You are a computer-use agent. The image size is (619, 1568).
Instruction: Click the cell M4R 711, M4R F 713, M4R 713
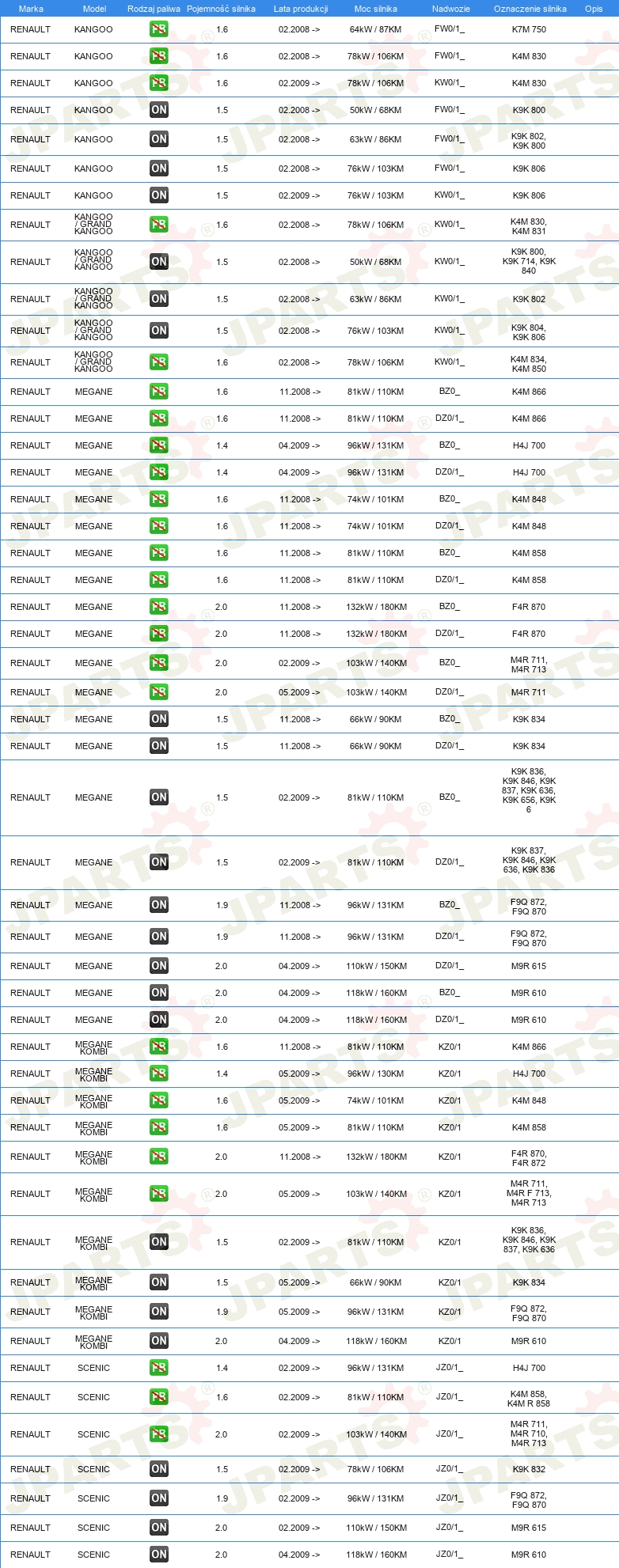tap(529, 1193)
